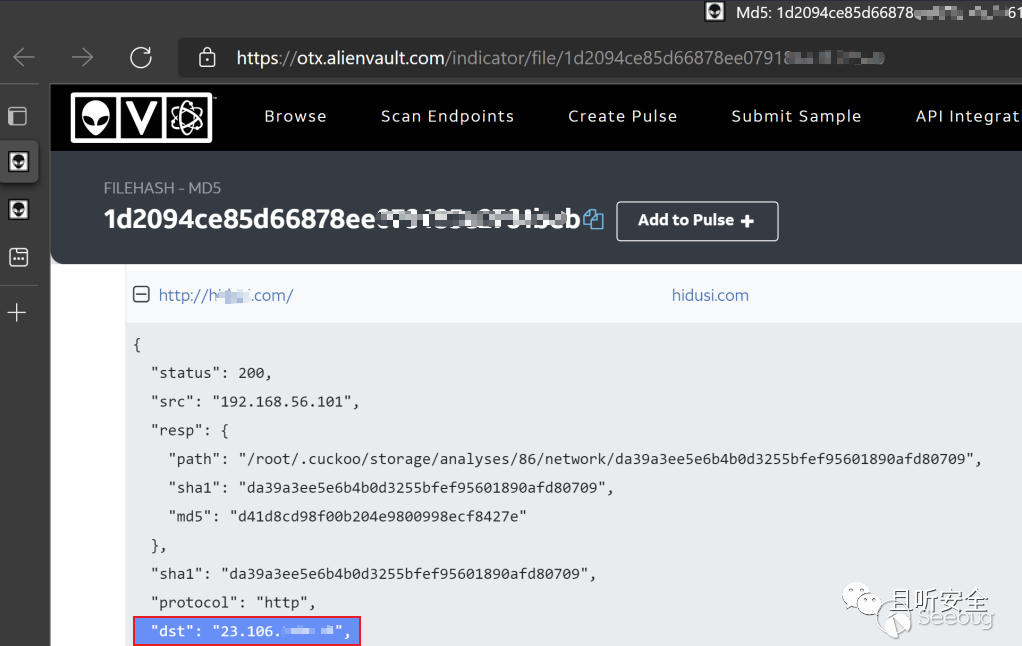
Task: Select the first alien-icon tab in the sidebar
Action: point(18,161)
